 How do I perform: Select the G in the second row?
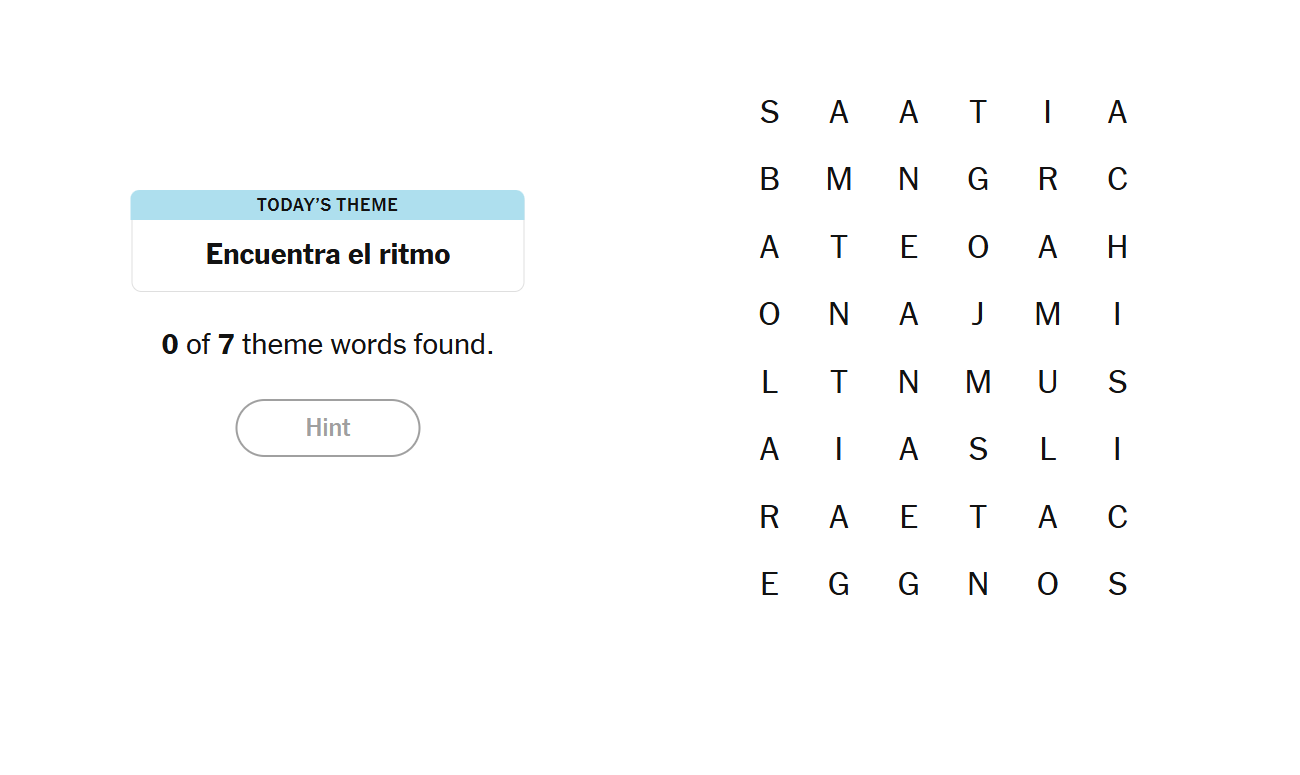978,179
